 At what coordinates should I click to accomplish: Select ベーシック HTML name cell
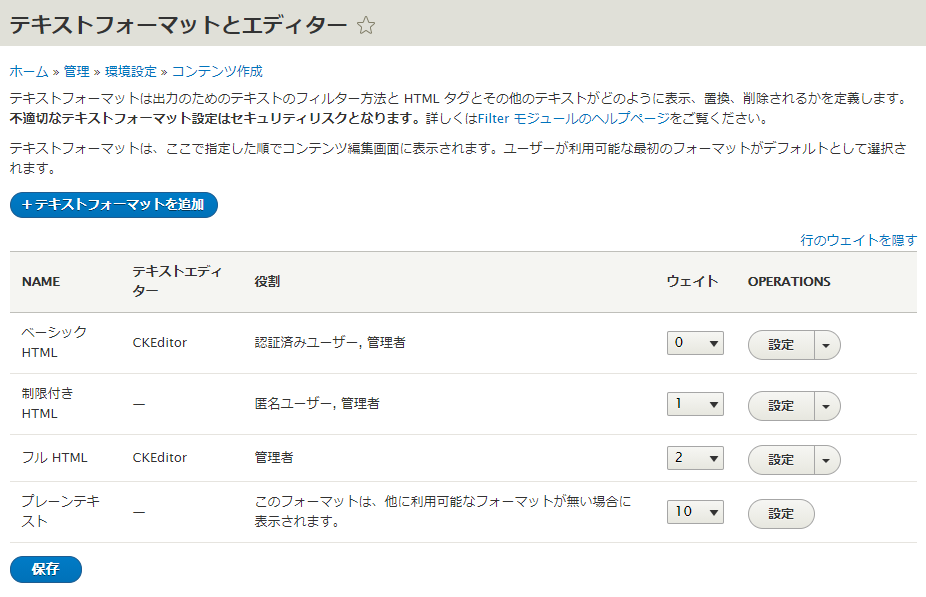54,342
